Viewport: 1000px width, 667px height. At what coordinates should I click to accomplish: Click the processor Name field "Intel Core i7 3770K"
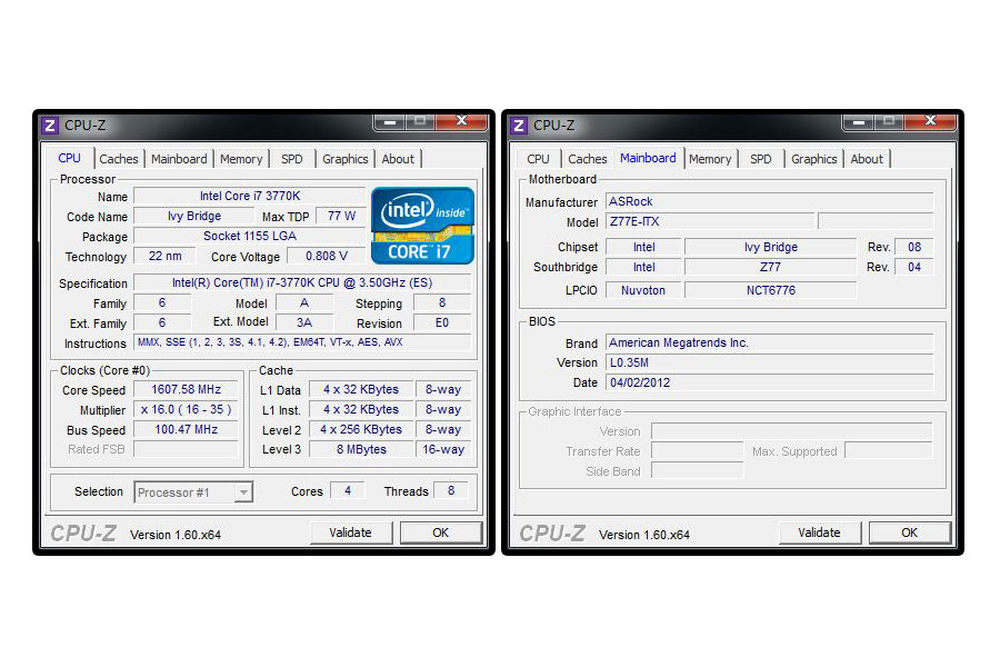pos(249,196)
